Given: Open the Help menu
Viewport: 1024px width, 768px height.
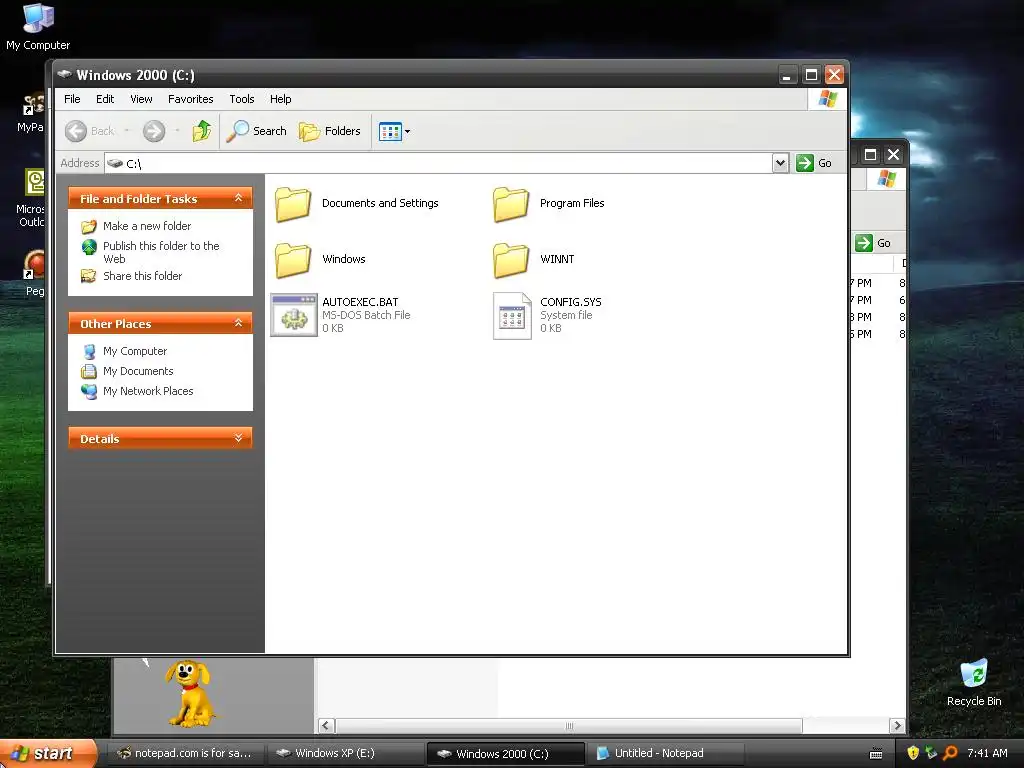Looking at the screenshot, I should click(280, 99).
